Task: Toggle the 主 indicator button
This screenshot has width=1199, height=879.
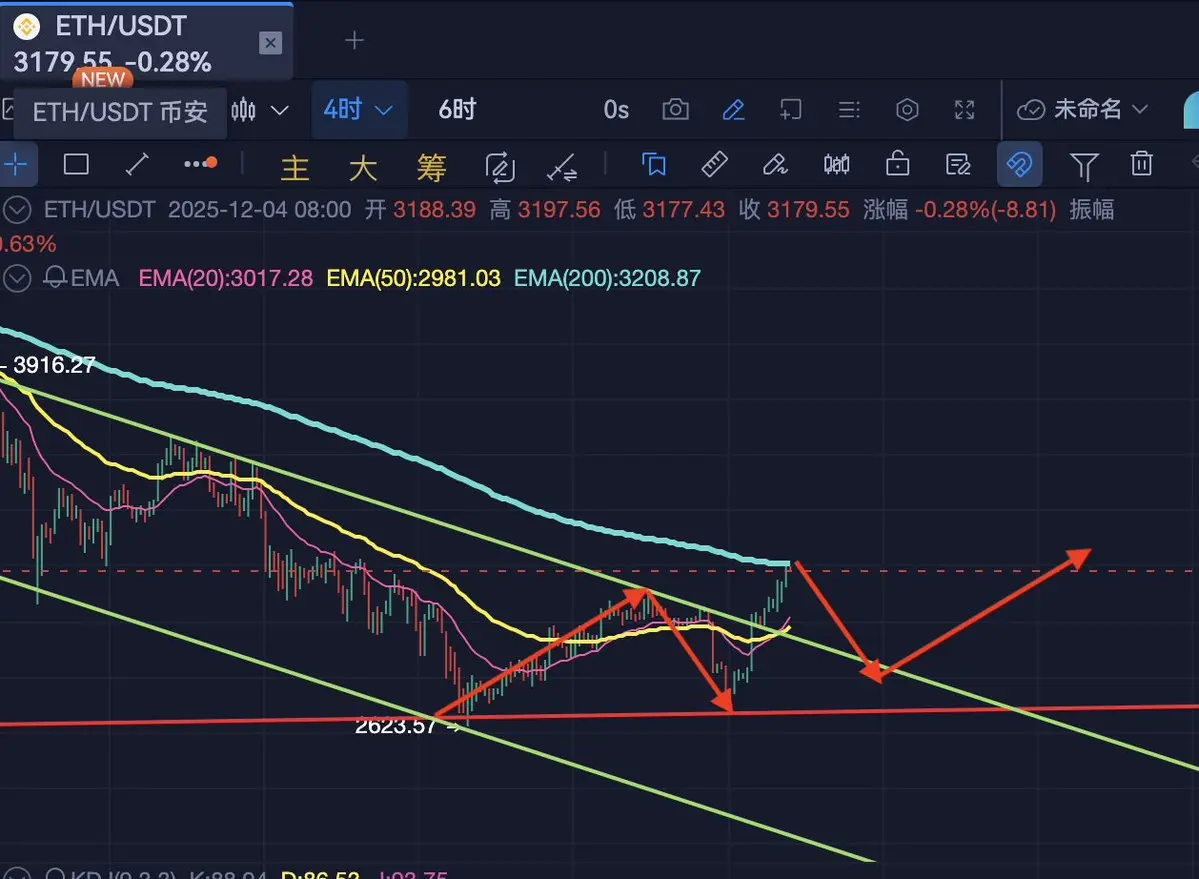Action: [294, 167]
